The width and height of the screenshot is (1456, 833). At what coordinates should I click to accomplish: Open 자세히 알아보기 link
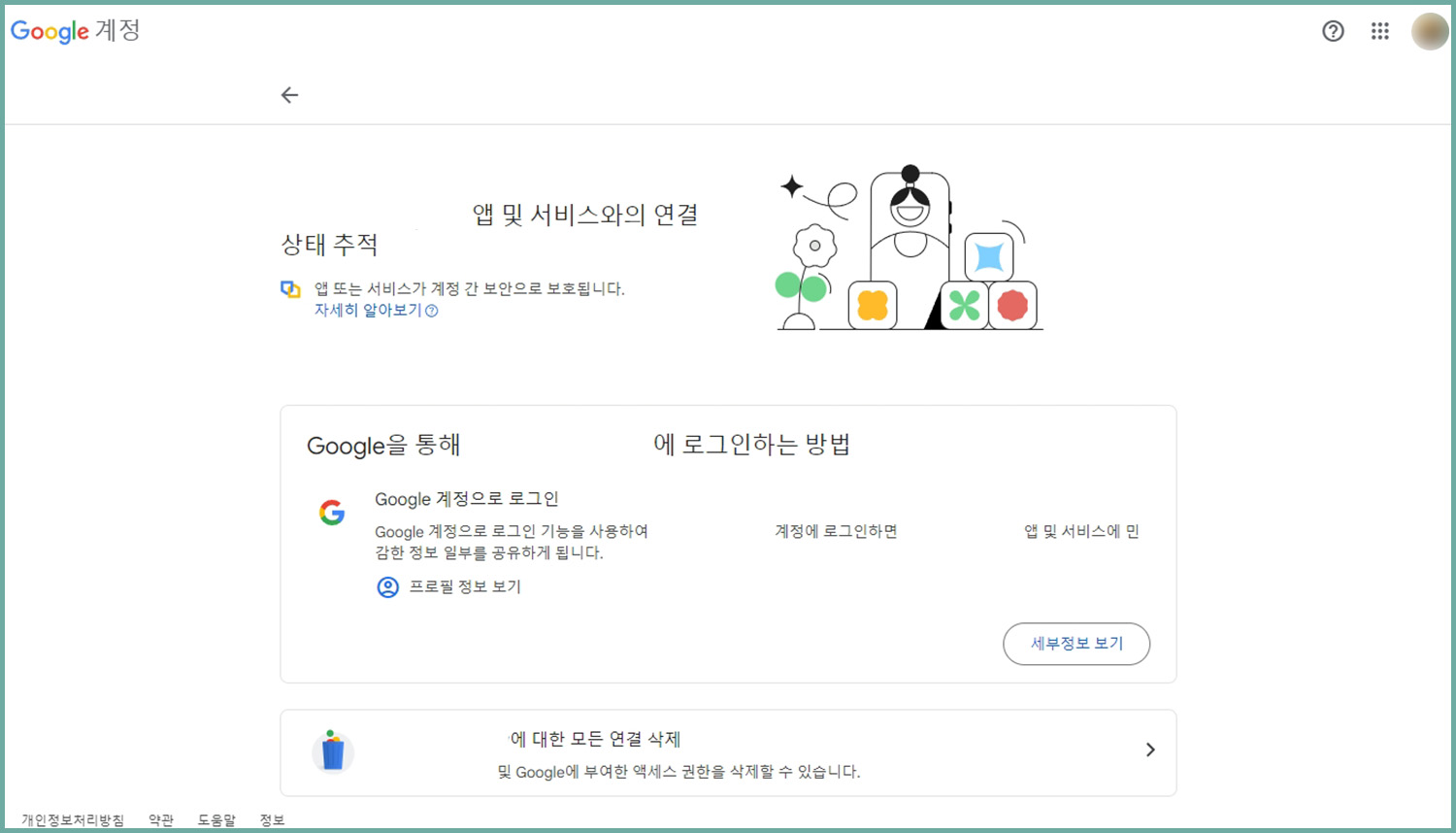[x=368, y=311]
